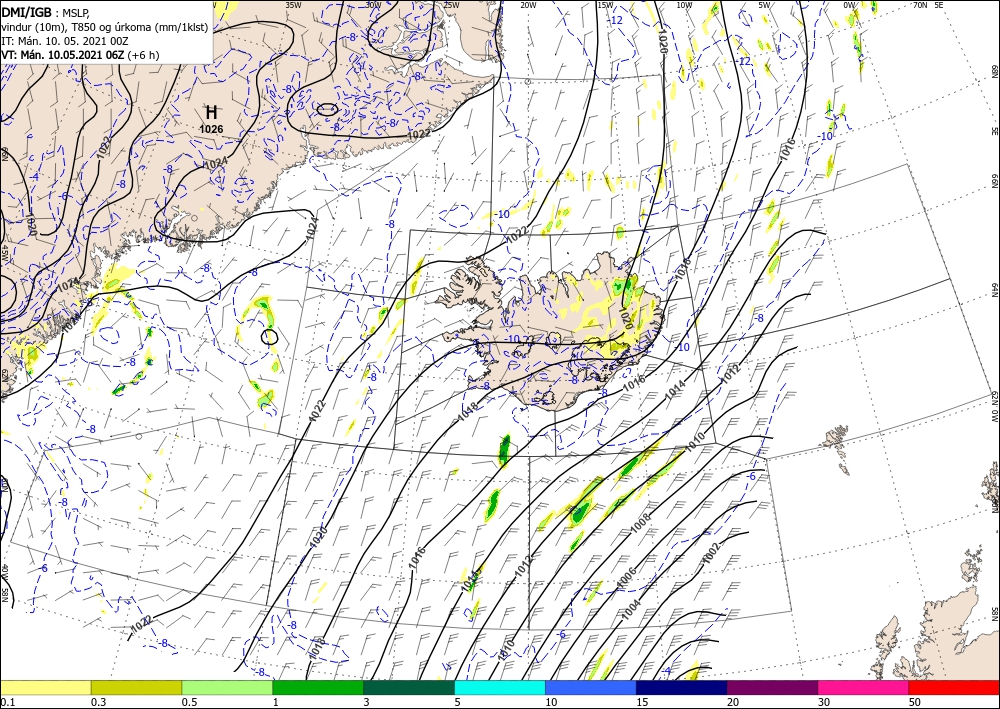1000x709 pixels.
Task: Click the legend value '0.3'
Action: click(98, 702)
